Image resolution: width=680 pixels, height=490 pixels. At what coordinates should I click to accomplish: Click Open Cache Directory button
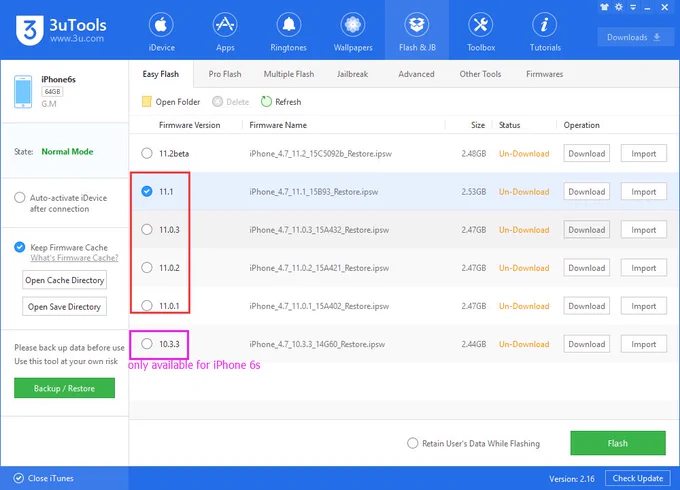click(64, 280)
